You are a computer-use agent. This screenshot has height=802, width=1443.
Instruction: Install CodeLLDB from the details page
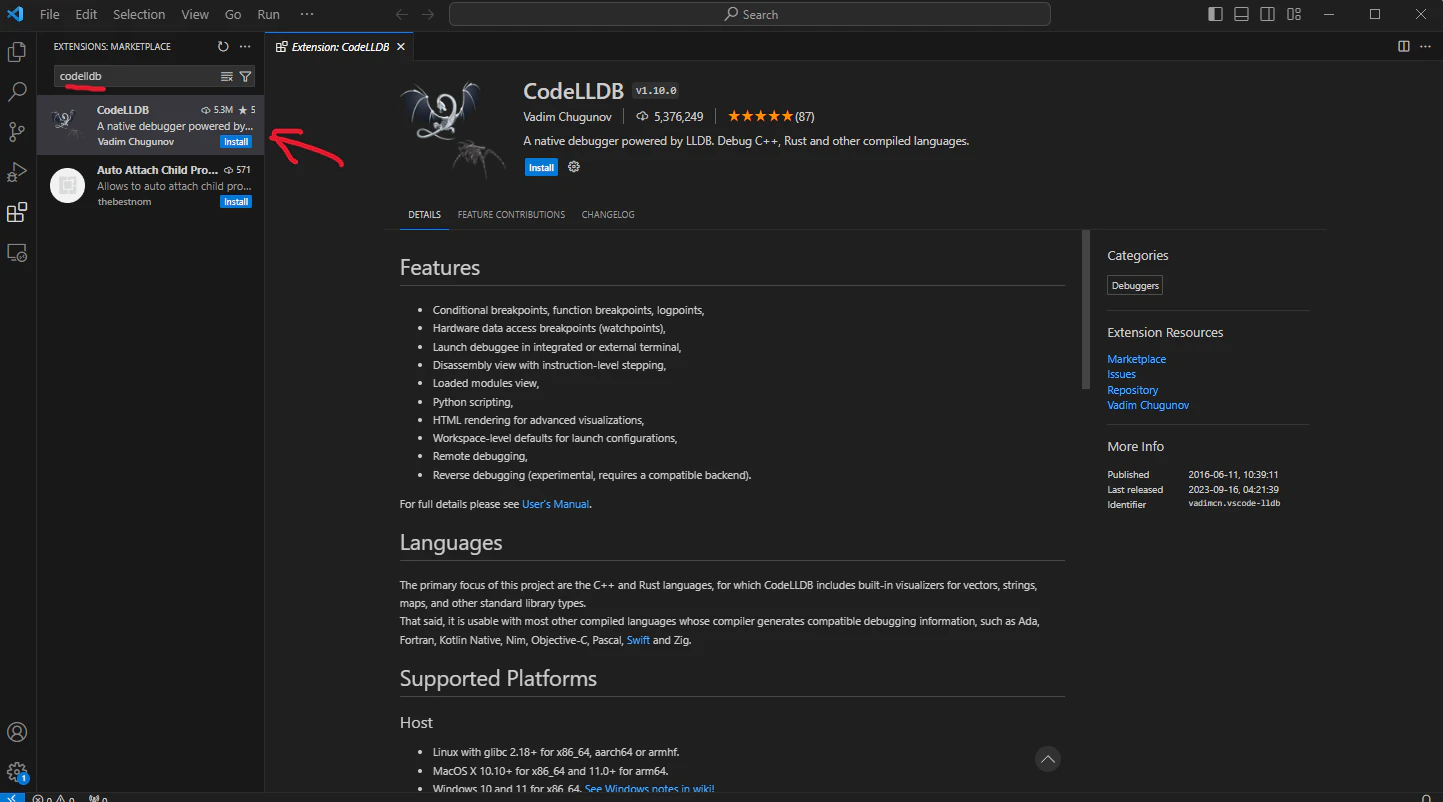pyautogui.click(x=541, y=167)
